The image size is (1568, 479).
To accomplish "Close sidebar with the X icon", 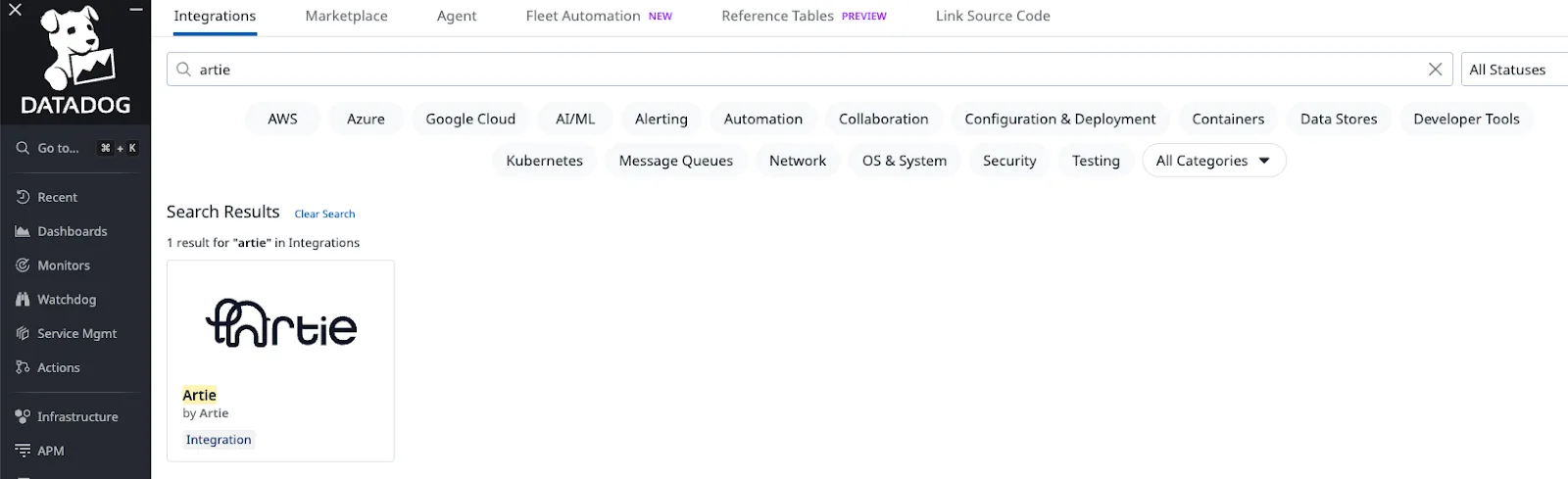I will click(15, 10).
